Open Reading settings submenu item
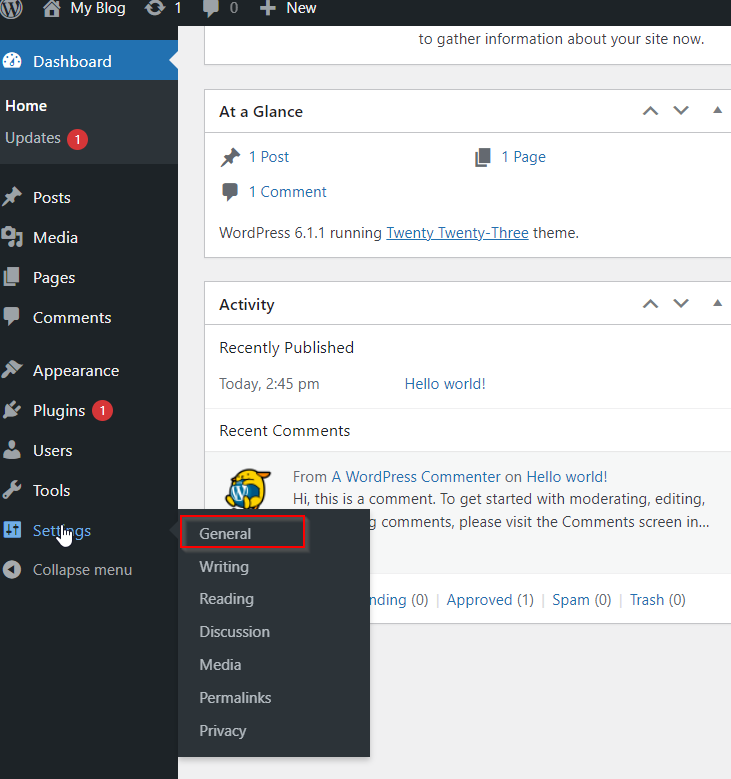This screenshot has height=779, width=731. tap(226, 599)
